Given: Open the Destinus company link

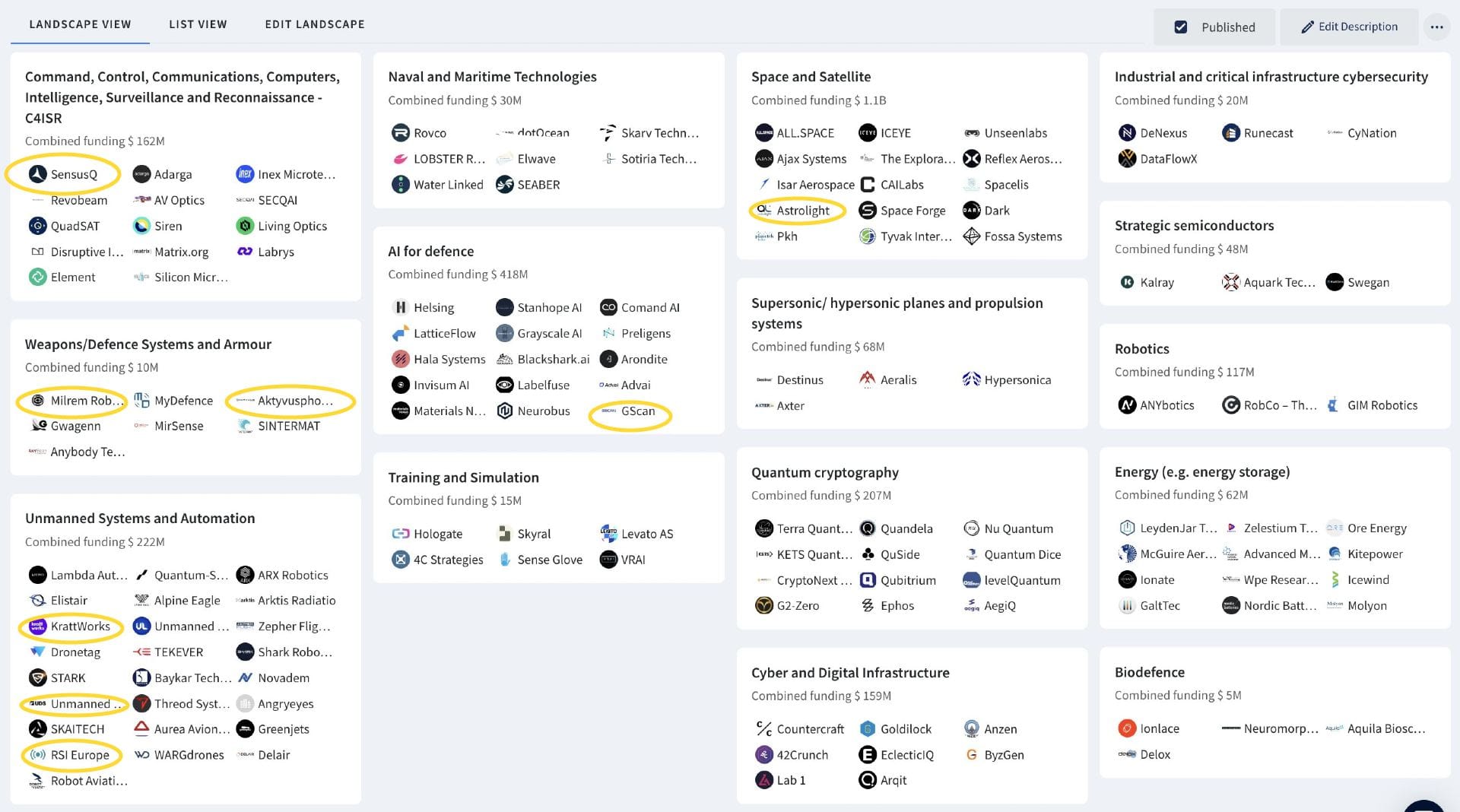Looking at the screenshot, I should (x=800, y=379).
